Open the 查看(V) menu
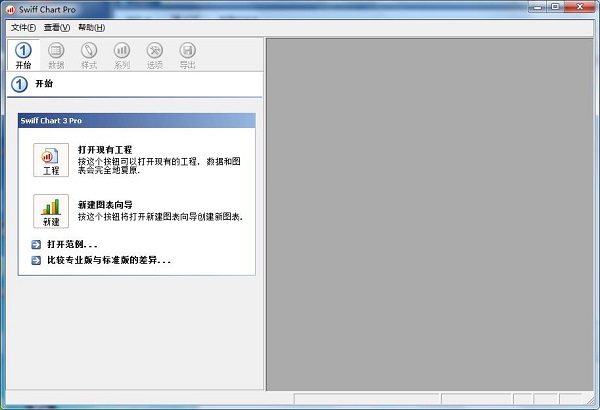The width and height of the screenshot is (600, 410). (x=57, y=28)
